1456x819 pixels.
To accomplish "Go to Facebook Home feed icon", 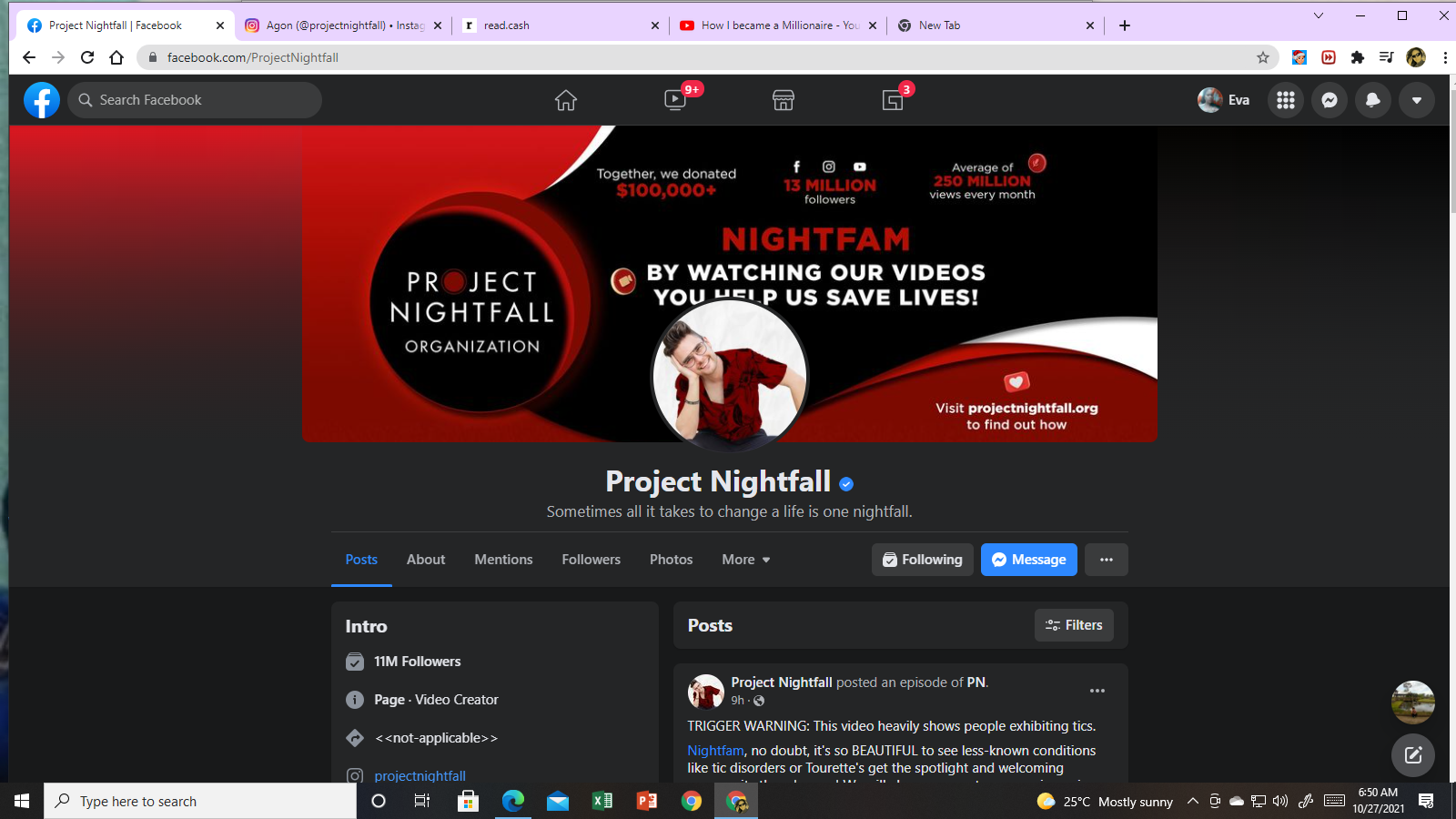I will (x=566, y=100).
